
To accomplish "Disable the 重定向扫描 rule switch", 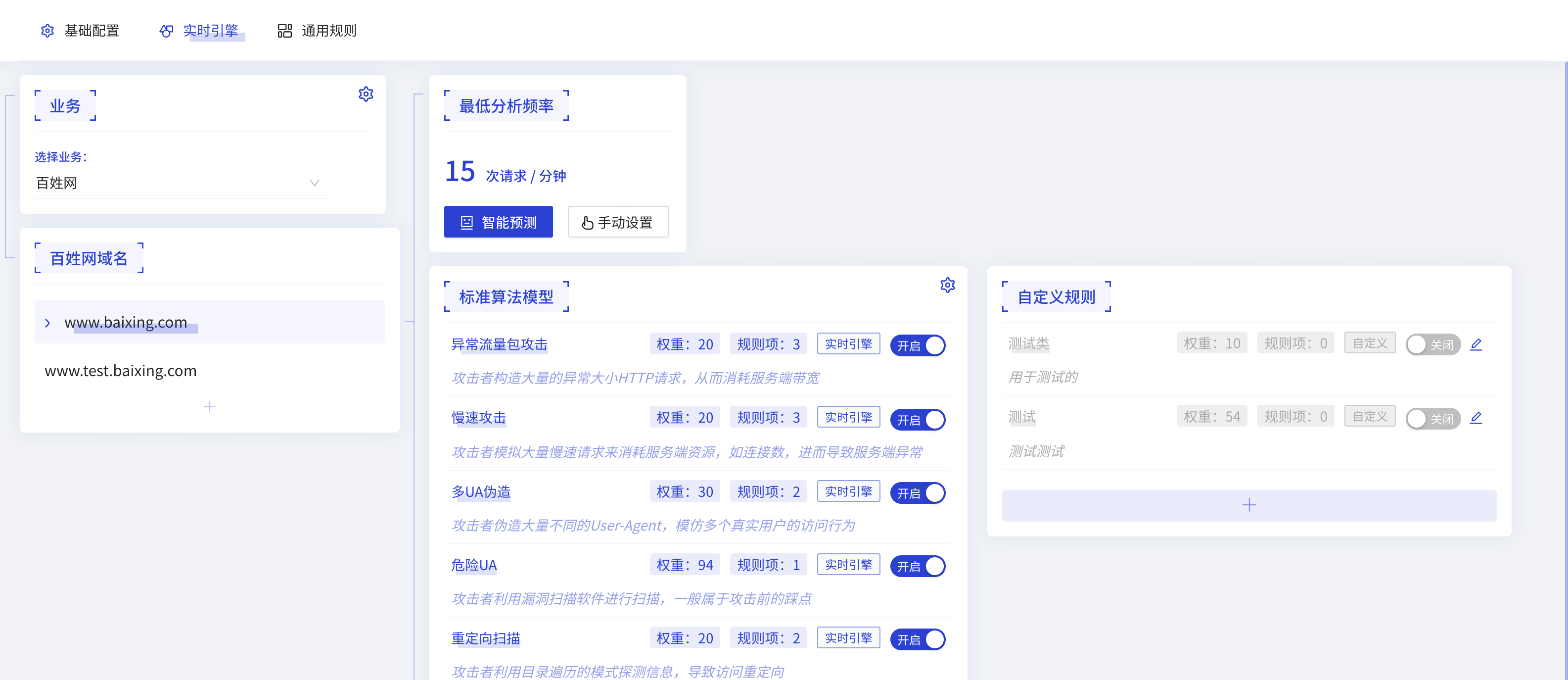I will point(917,640).
